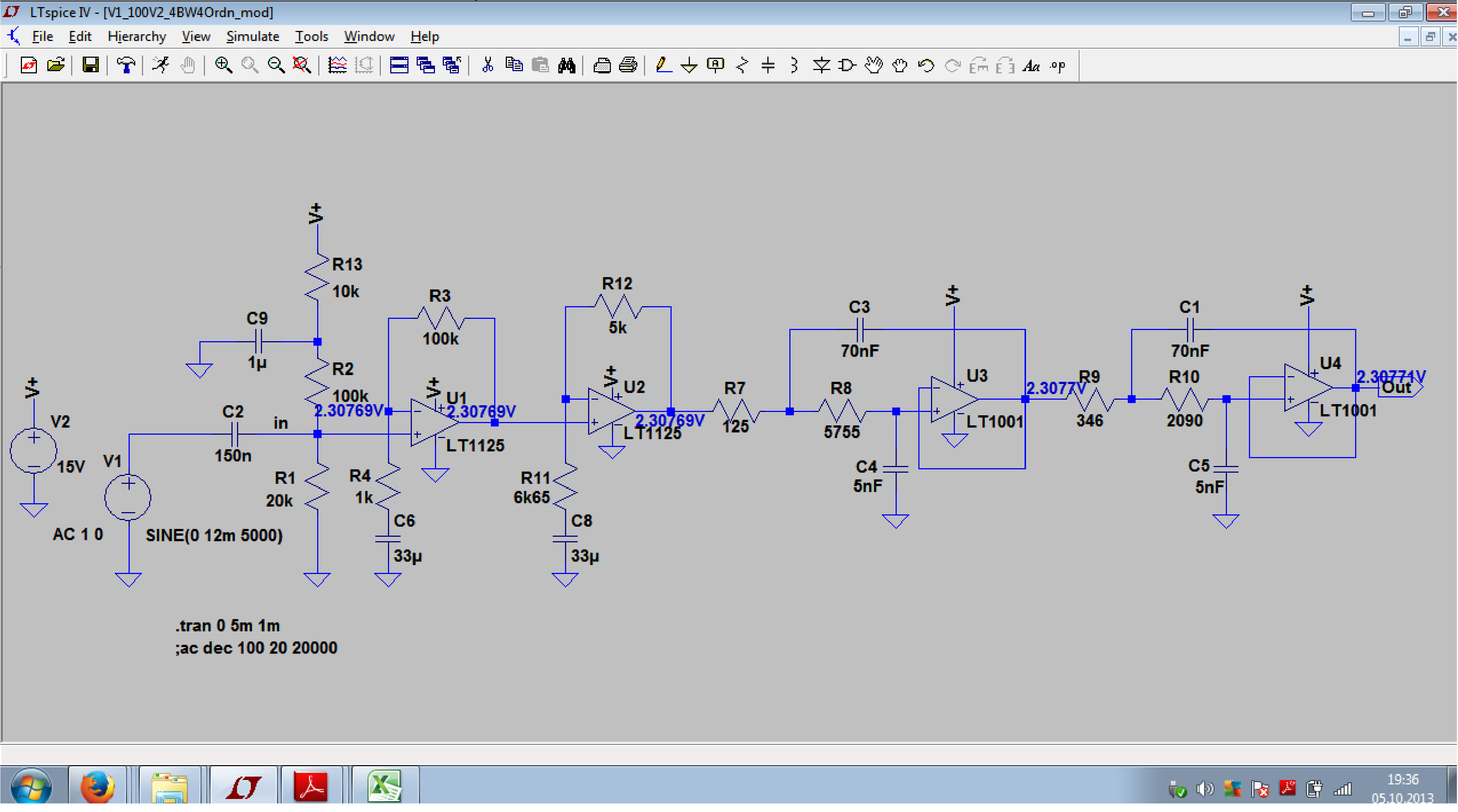The height and width of the screenshot is (812, 1458).
Task: Click the Close all windows icon
Action: 452,65
